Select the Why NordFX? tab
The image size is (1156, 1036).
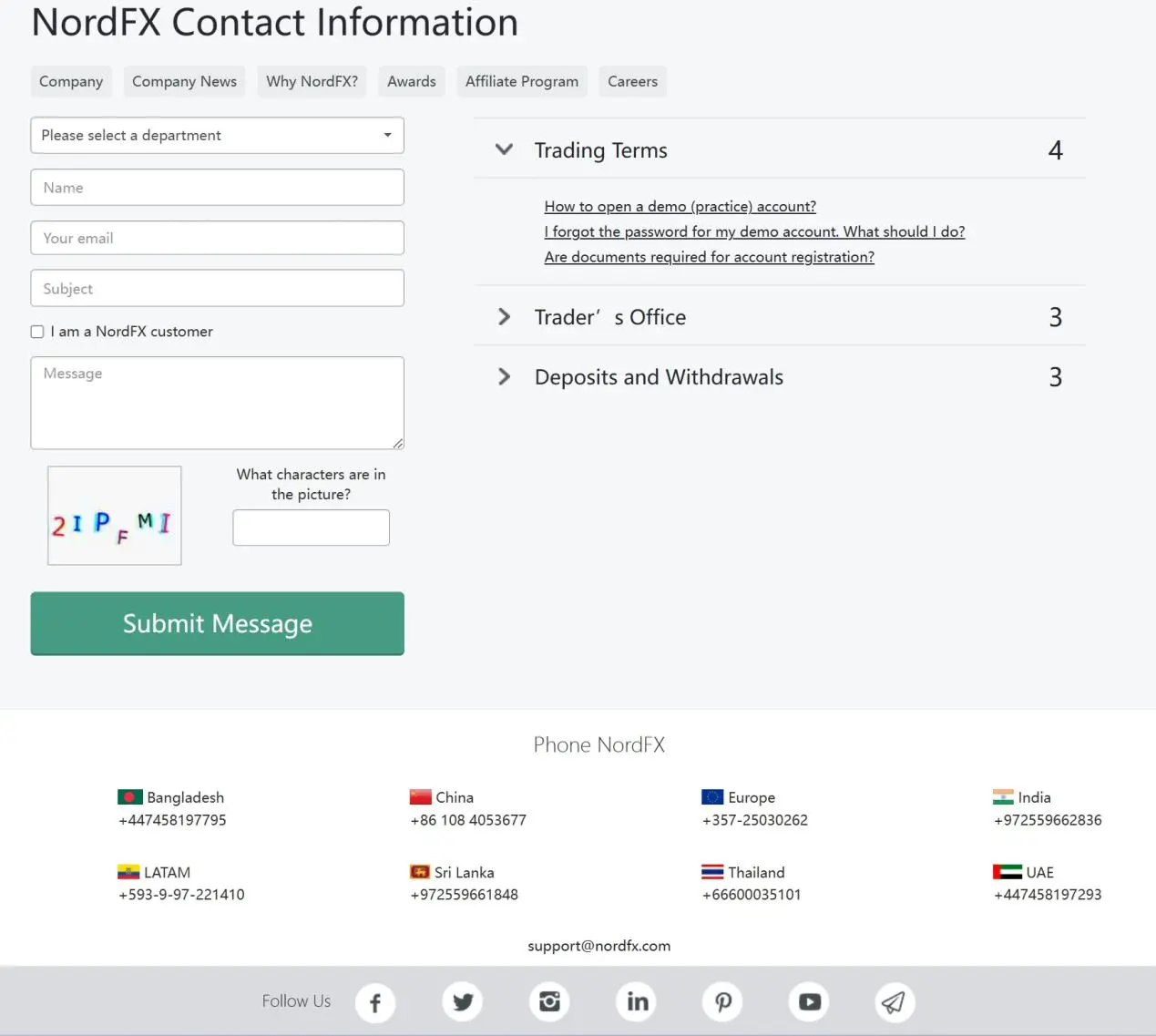(312, 81)
